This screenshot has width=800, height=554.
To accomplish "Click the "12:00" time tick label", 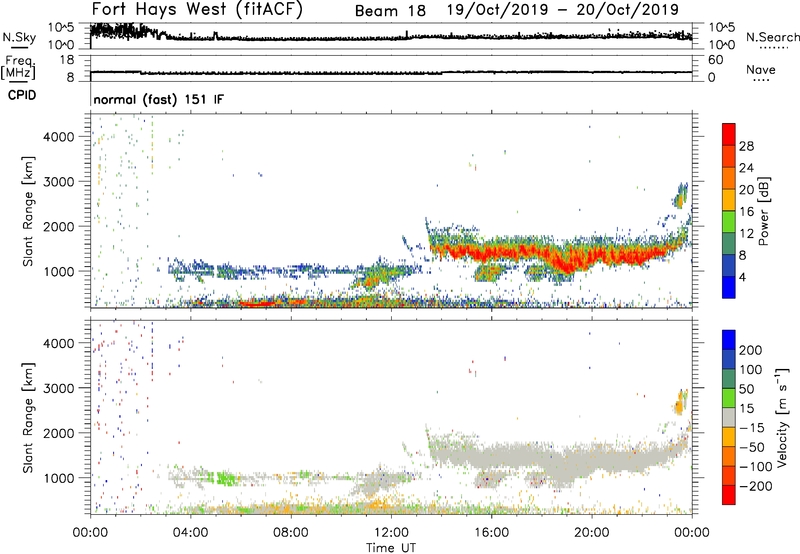I will point(391,533).
